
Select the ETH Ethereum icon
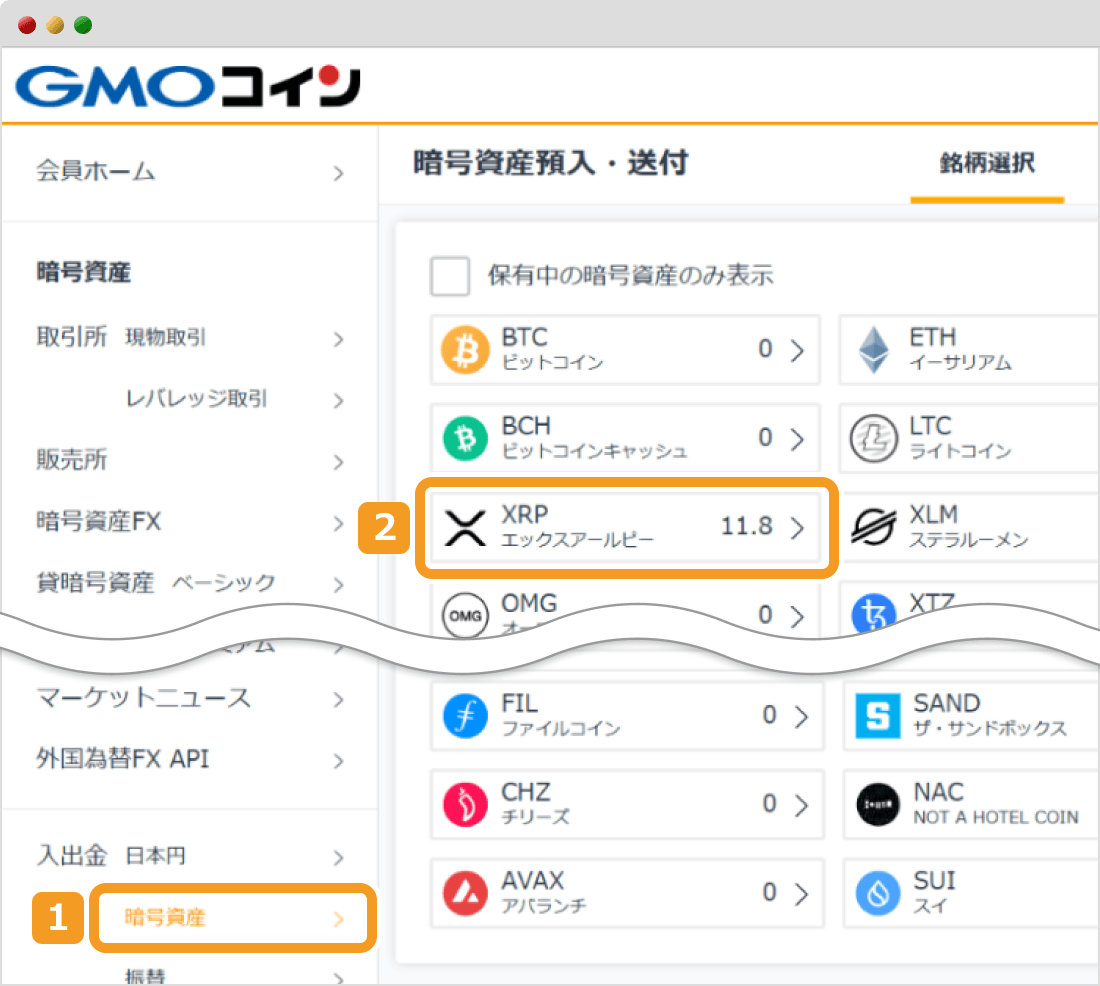[874, 350]
